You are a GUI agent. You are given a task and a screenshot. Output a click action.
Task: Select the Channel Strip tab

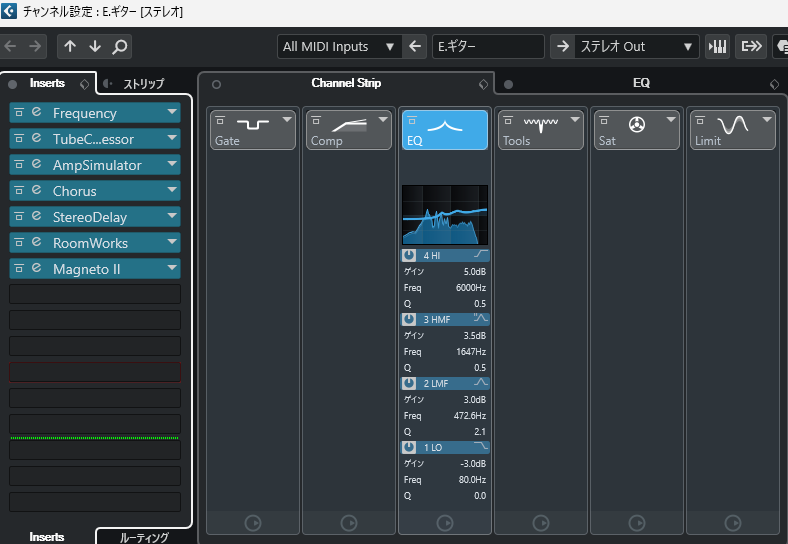[346, 83]
